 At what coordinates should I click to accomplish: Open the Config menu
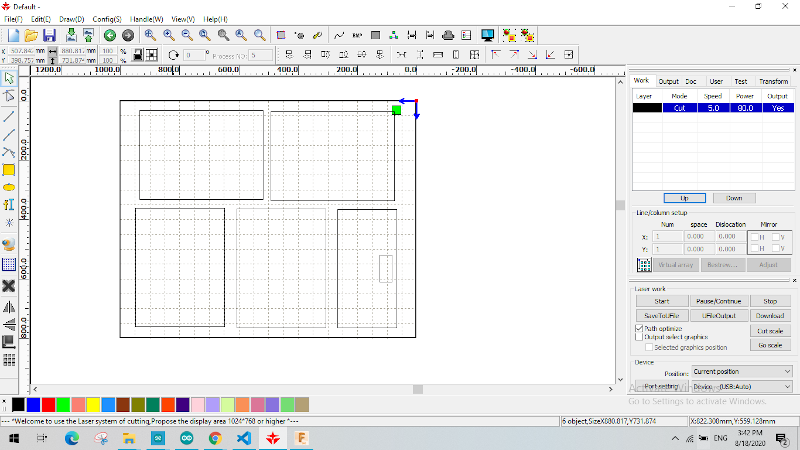[x=107, y=19]
